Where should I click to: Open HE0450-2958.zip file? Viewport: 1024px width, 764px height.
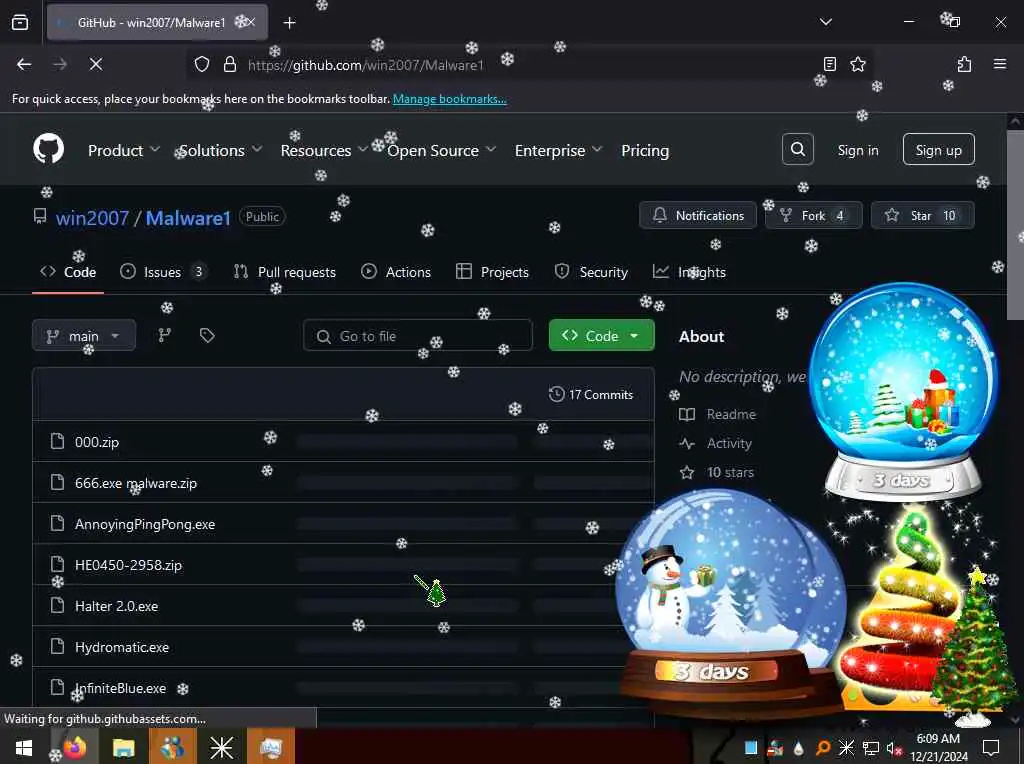click(129, 565)
